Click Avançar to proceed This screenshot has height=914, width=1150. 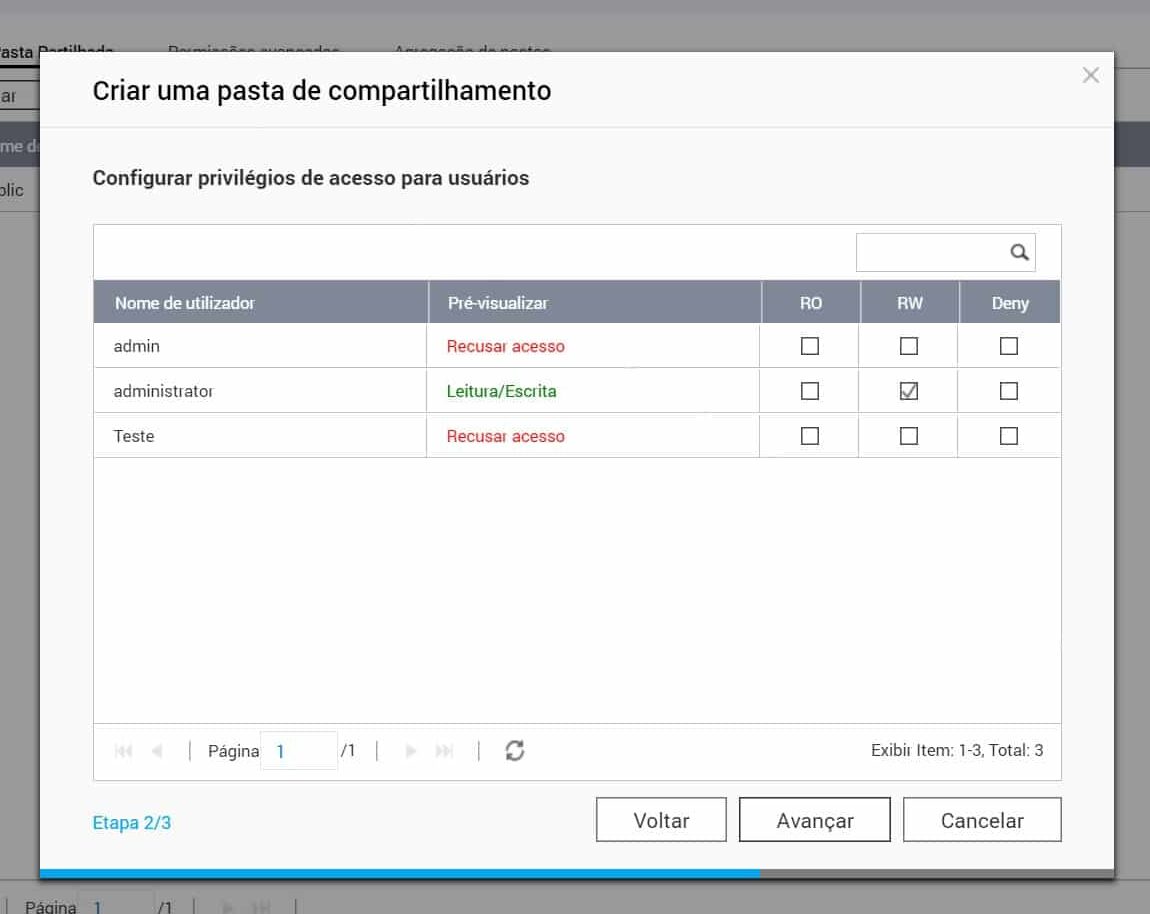click(814, 820)
